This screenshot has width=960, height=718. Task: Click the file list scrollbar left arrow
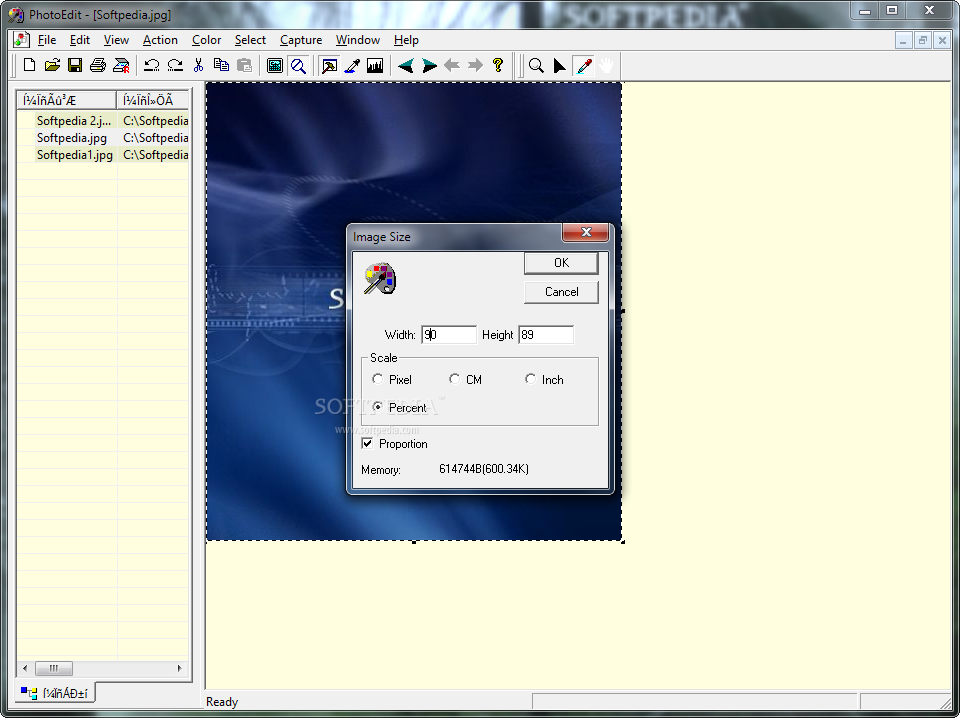(25, 668)
